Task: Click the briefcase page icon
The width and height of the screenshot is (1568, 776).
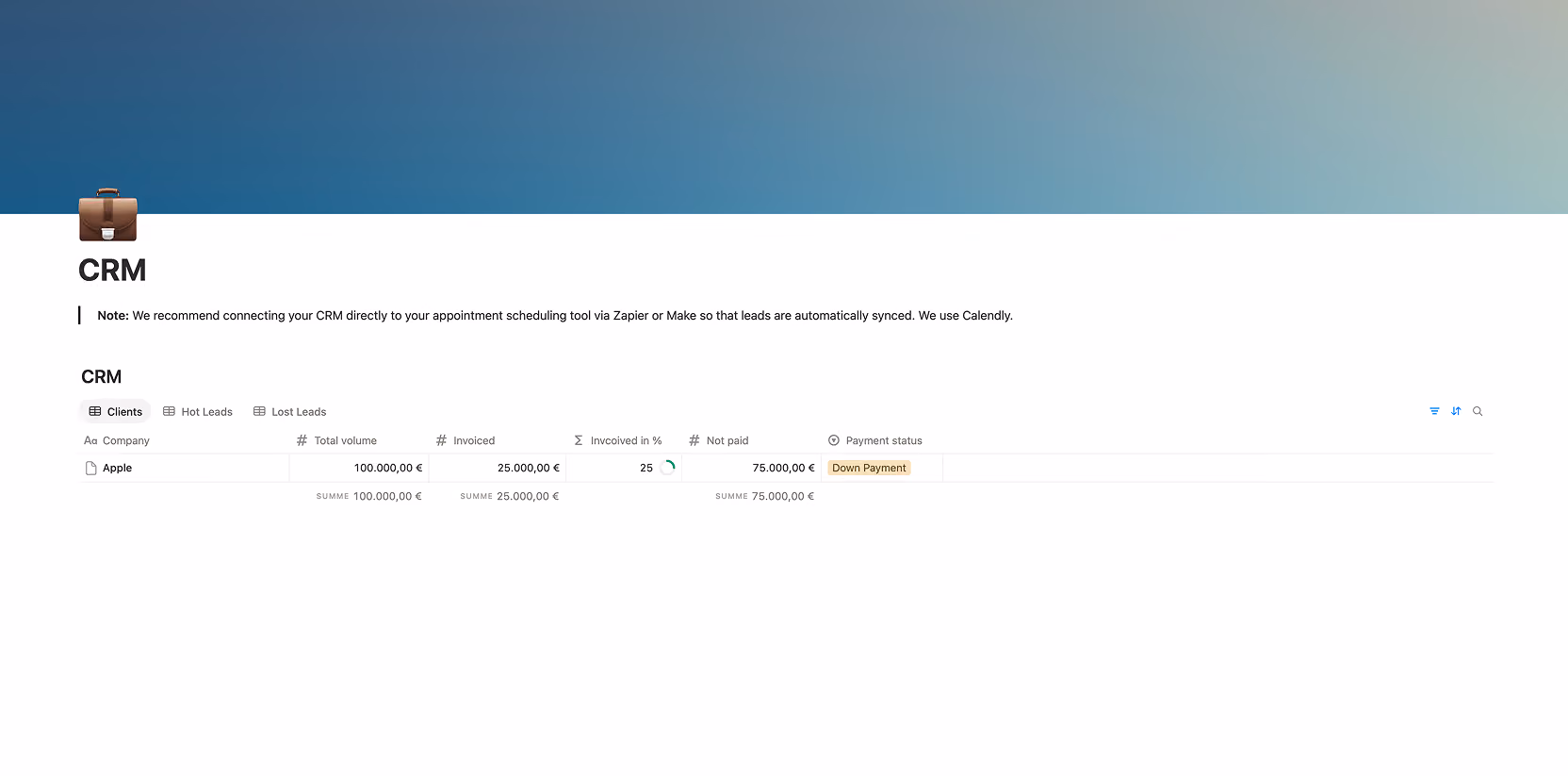Action: pos(108,215)
